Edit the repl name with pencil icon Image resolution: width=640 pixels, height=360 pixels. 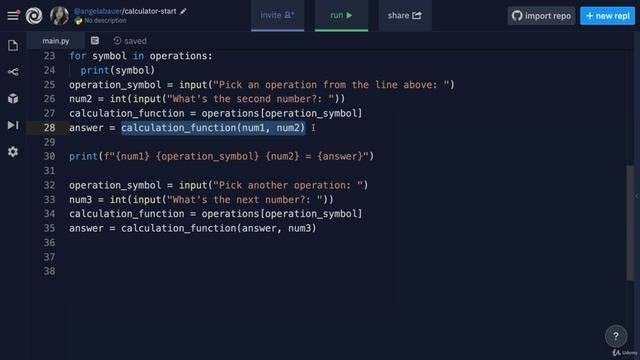pyautogui.click(x=183, y=11)
